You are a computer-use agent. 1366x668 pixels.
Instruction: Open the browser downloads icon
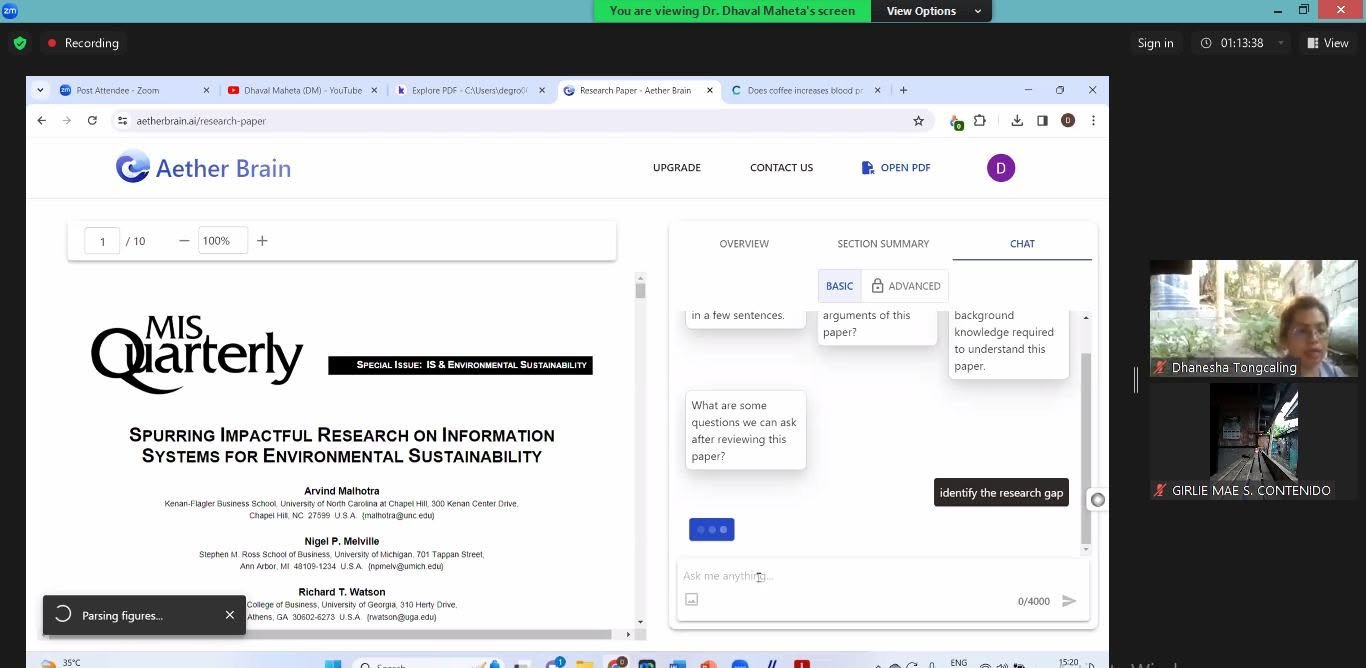(1017, 121)
